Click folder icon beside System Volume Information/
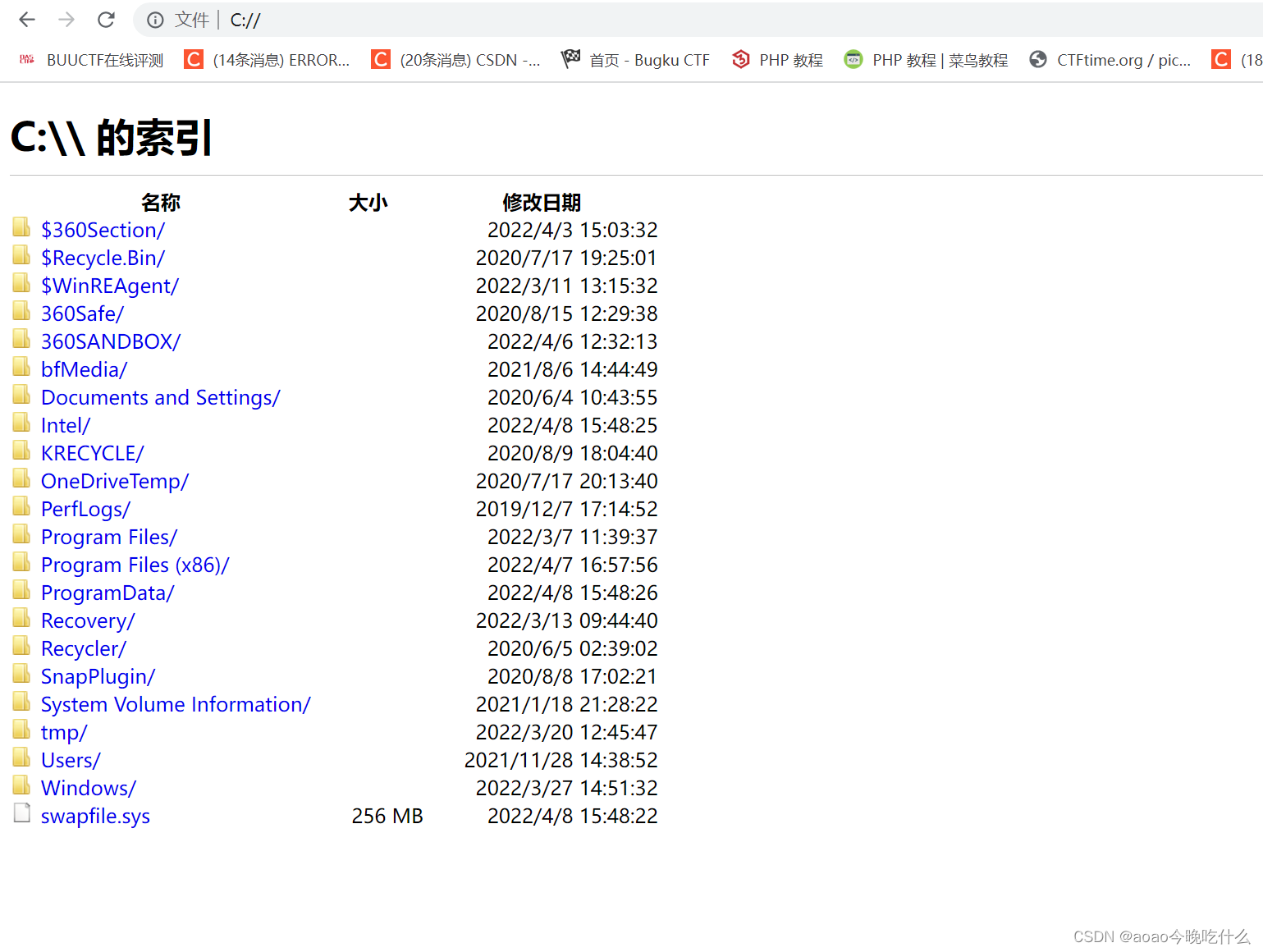This screenshot has height=952, width=1263. pyautogui.click(x=22, y=702)
